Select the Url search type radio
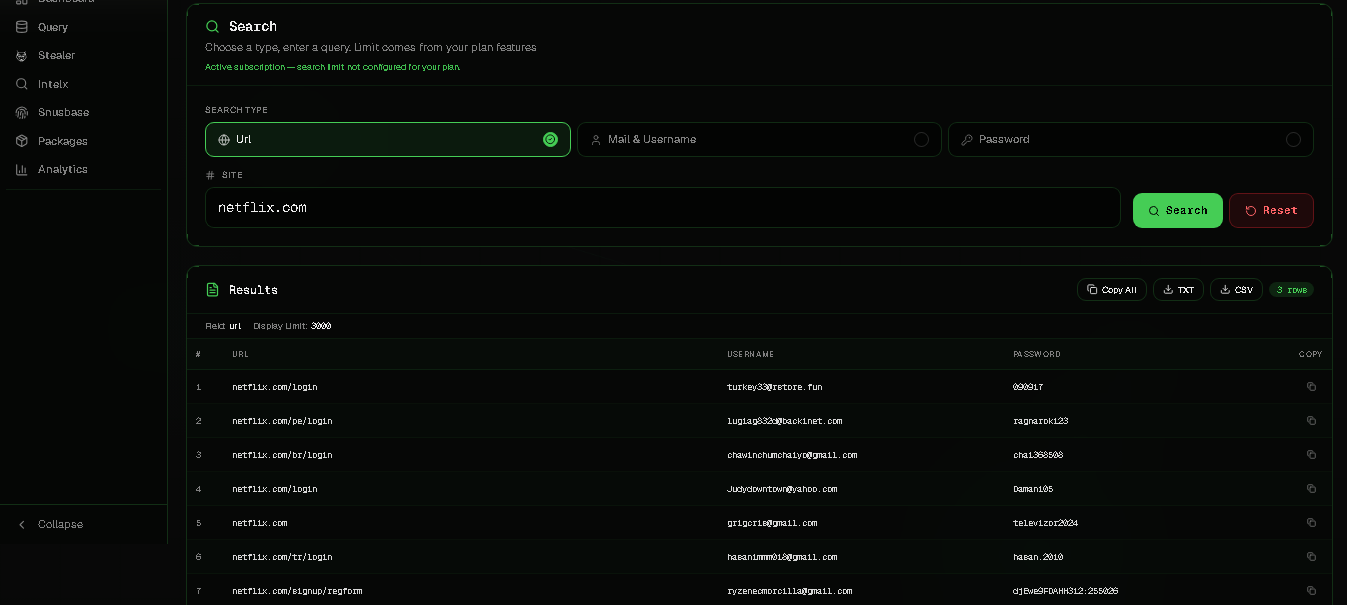Image resolution: width=1347 pixels, height=605 pixels. [x=550, y=139]
